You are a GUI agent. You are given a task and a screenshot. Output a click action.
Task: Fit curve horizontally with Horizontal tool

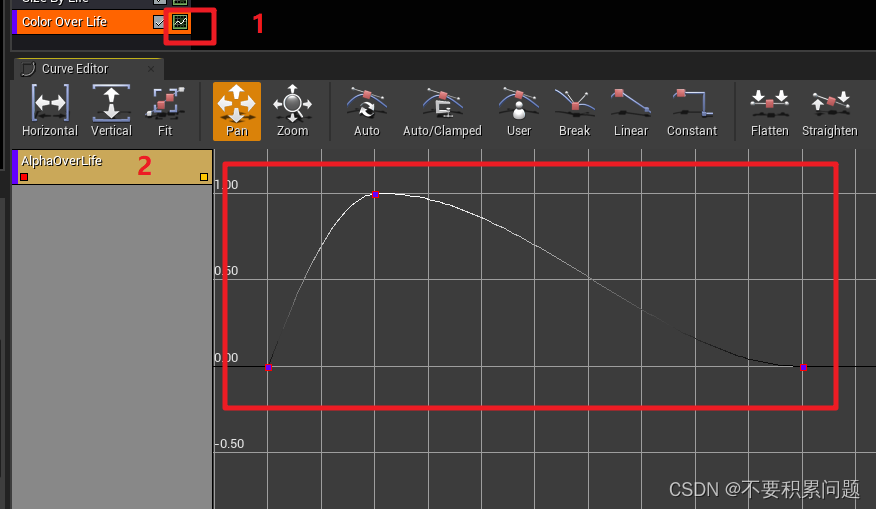pos(50,111)
